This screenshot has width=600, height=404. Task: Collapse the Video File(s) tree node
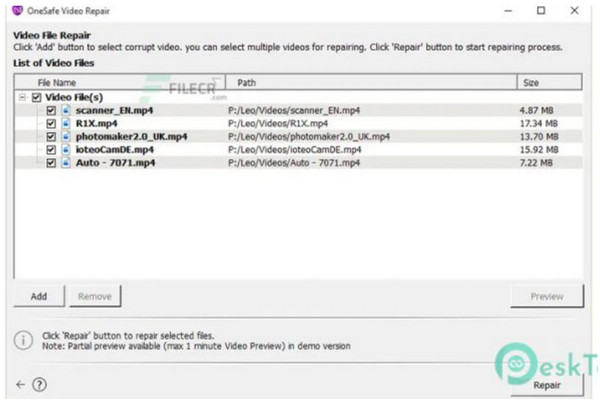(x=22, y=98)
